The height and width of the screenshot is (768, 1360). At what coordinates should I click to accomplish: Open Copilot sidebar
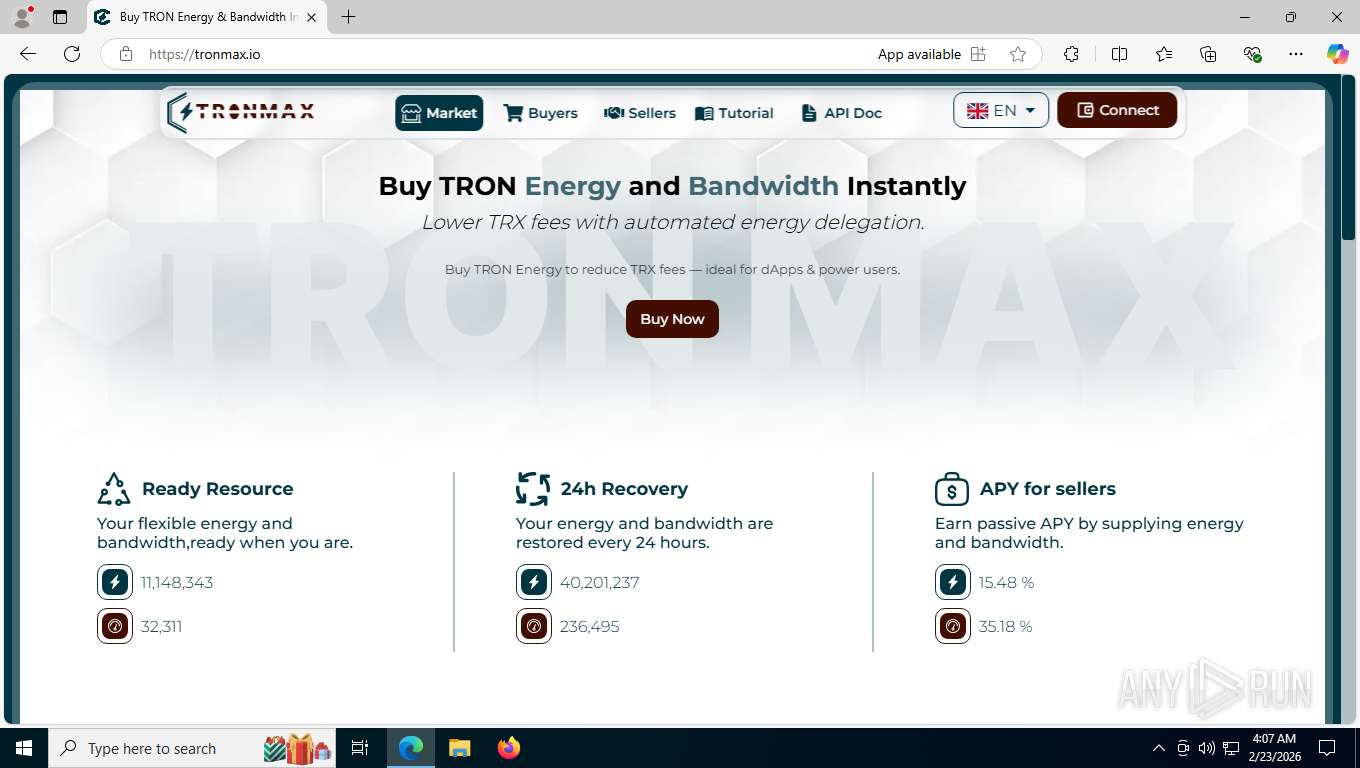coord(1337,54)
